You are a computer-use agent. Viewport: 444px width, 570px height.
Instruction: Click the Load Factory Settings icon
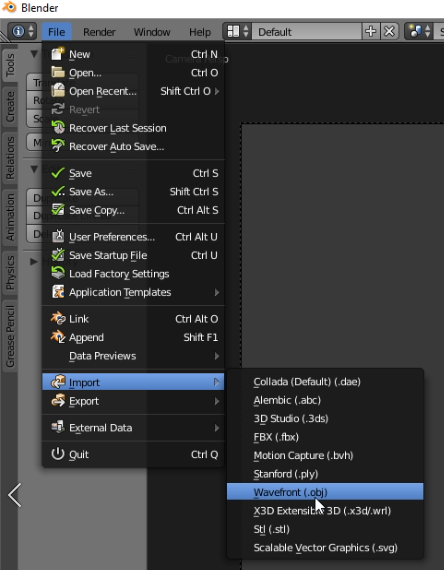click(57, 273)
